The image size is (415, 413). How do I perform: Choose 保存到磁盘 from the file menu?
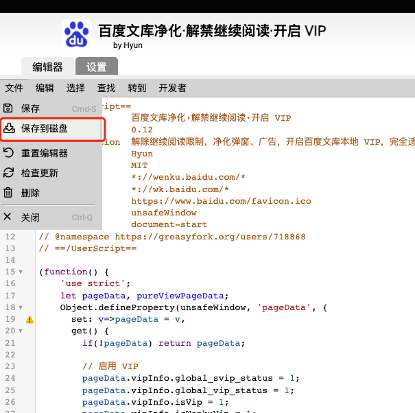[52, 128]
